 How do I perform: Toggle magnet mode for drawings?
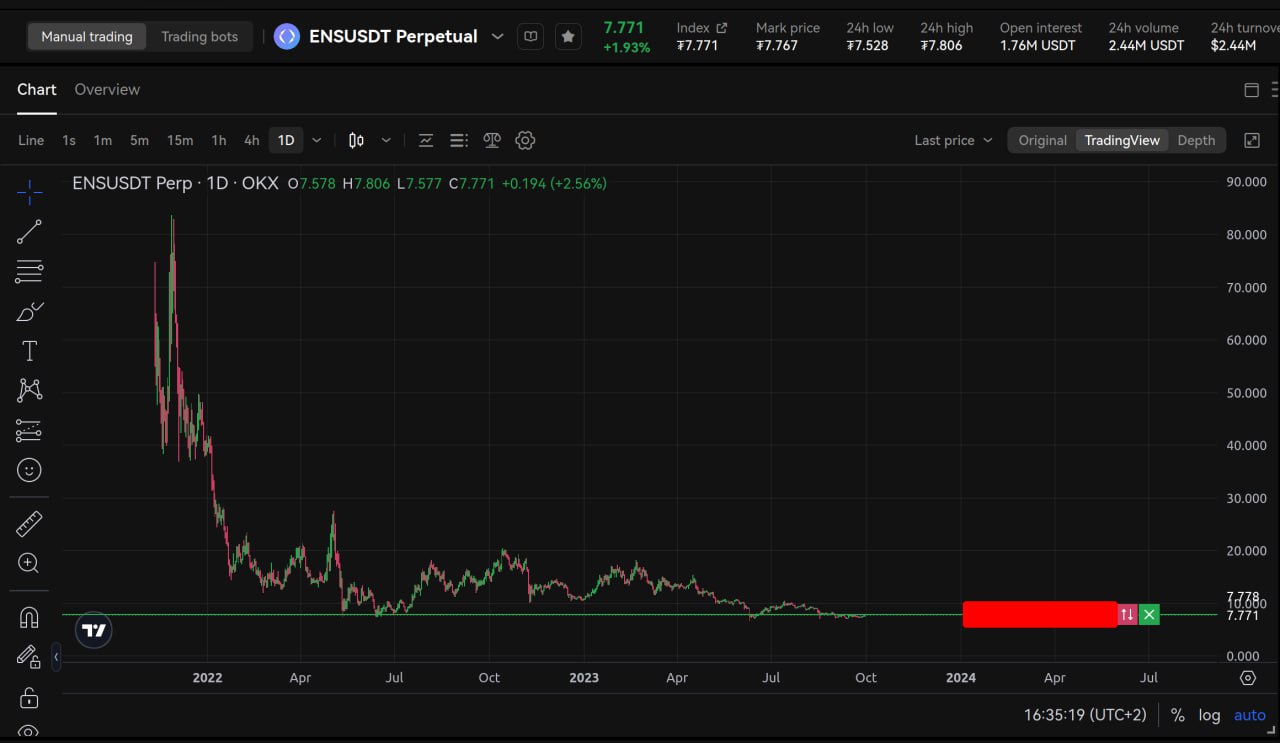pyautogui.click(x=29, y=618)
